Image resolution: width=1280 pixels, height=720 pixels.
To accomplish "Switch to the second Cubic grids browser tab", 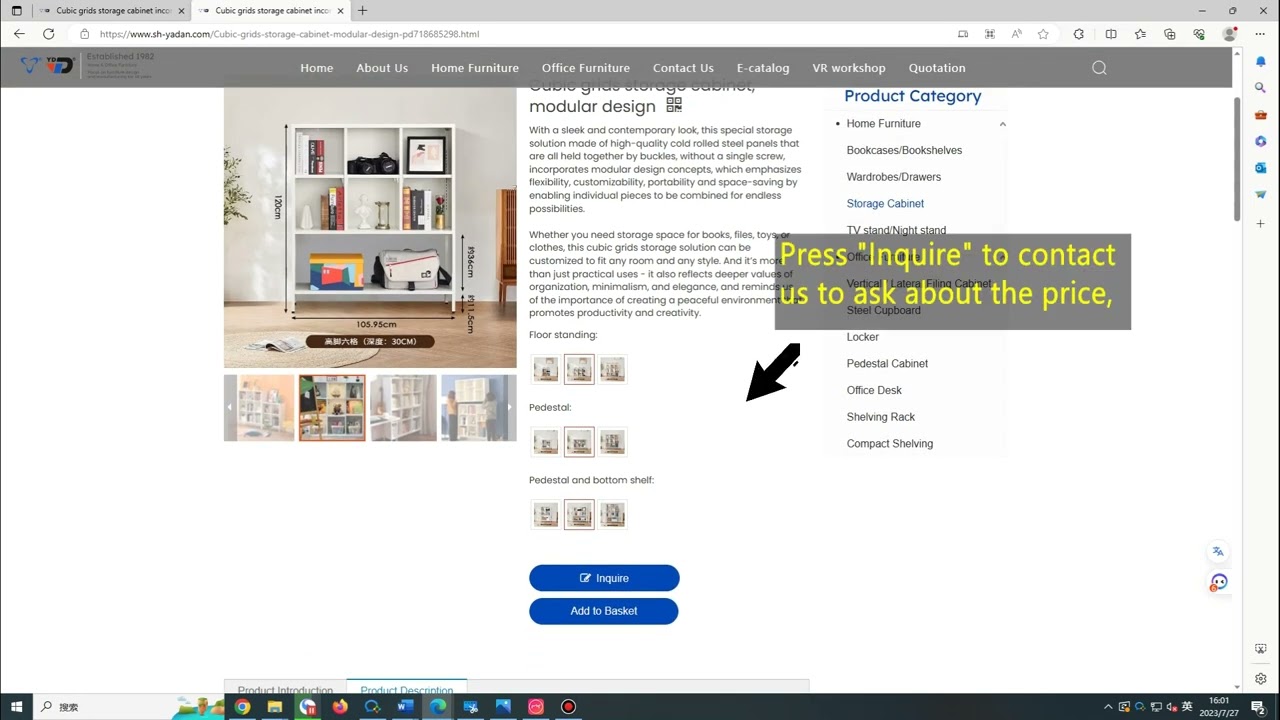I will [x=270, y=11].
